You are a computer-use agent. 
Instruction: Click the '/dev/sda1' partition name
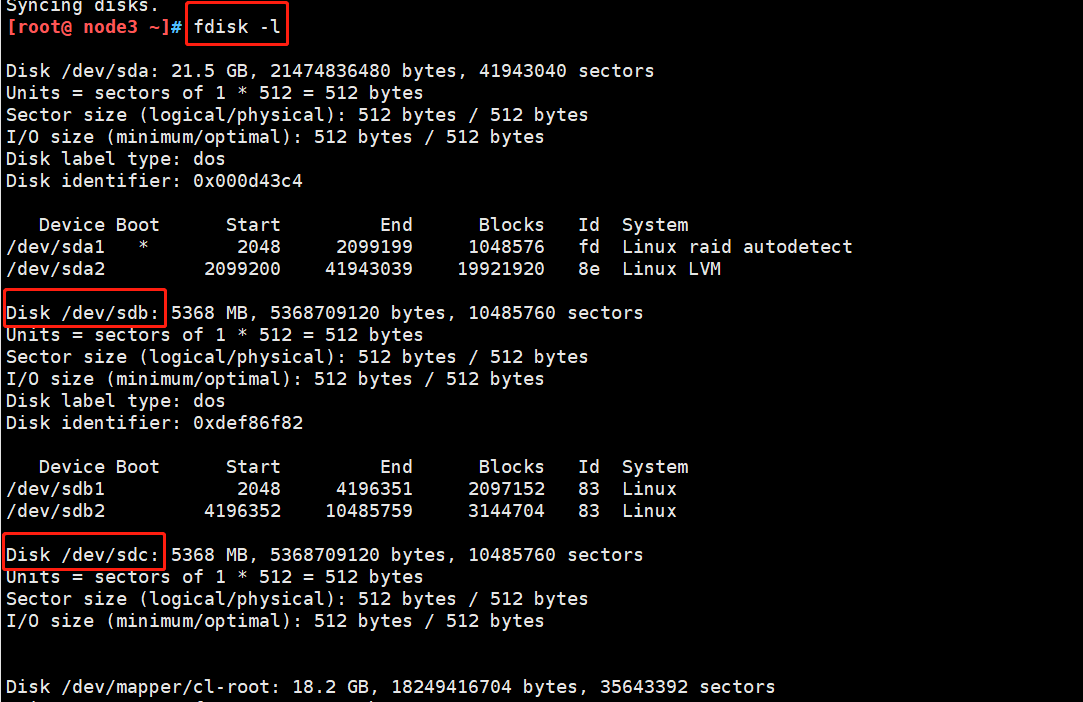(x=55, y=247)
